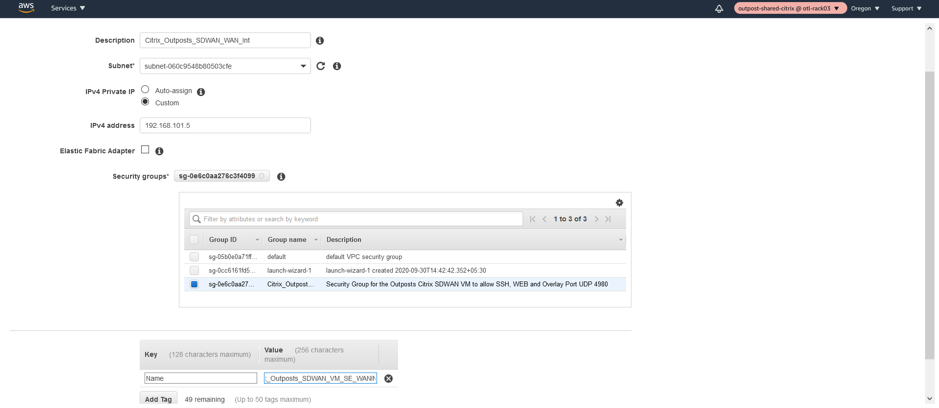
Task: Open the Oregon region selector
Action: click(x=865, y=8)
